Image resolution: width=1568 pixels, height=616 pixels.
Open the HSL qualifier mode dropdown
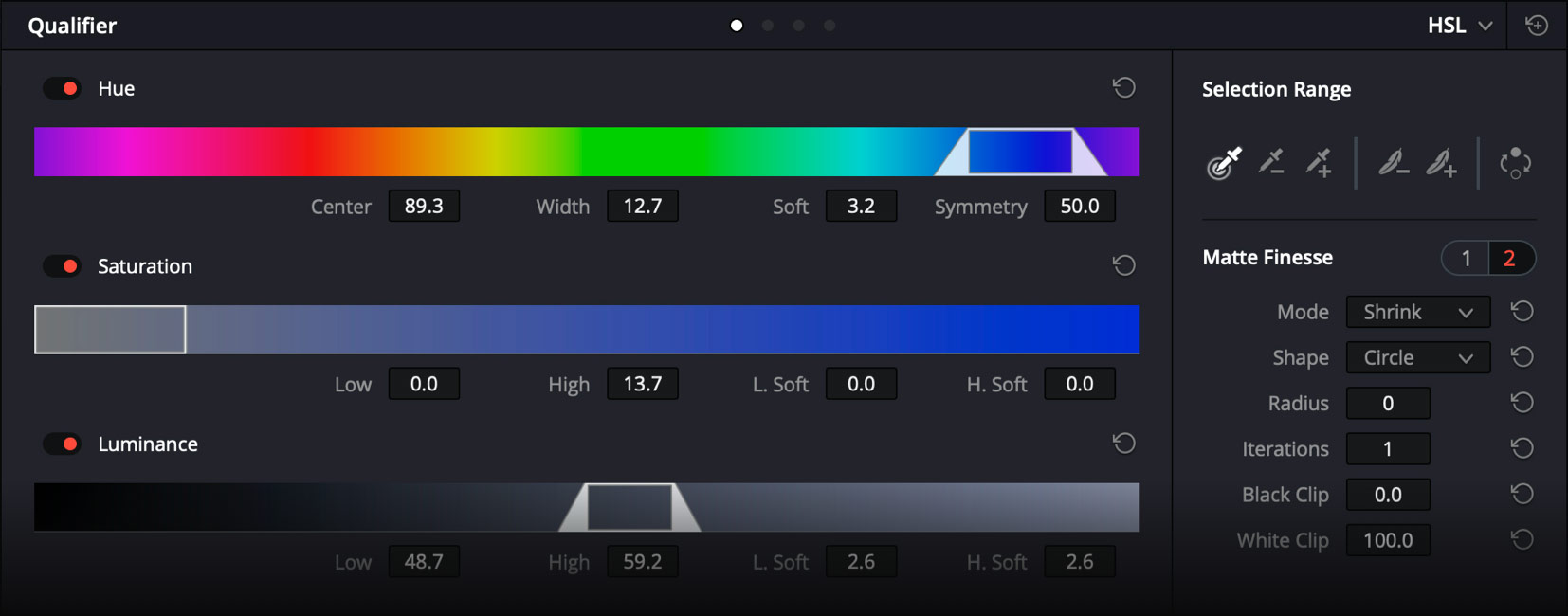click(1460, 26)
